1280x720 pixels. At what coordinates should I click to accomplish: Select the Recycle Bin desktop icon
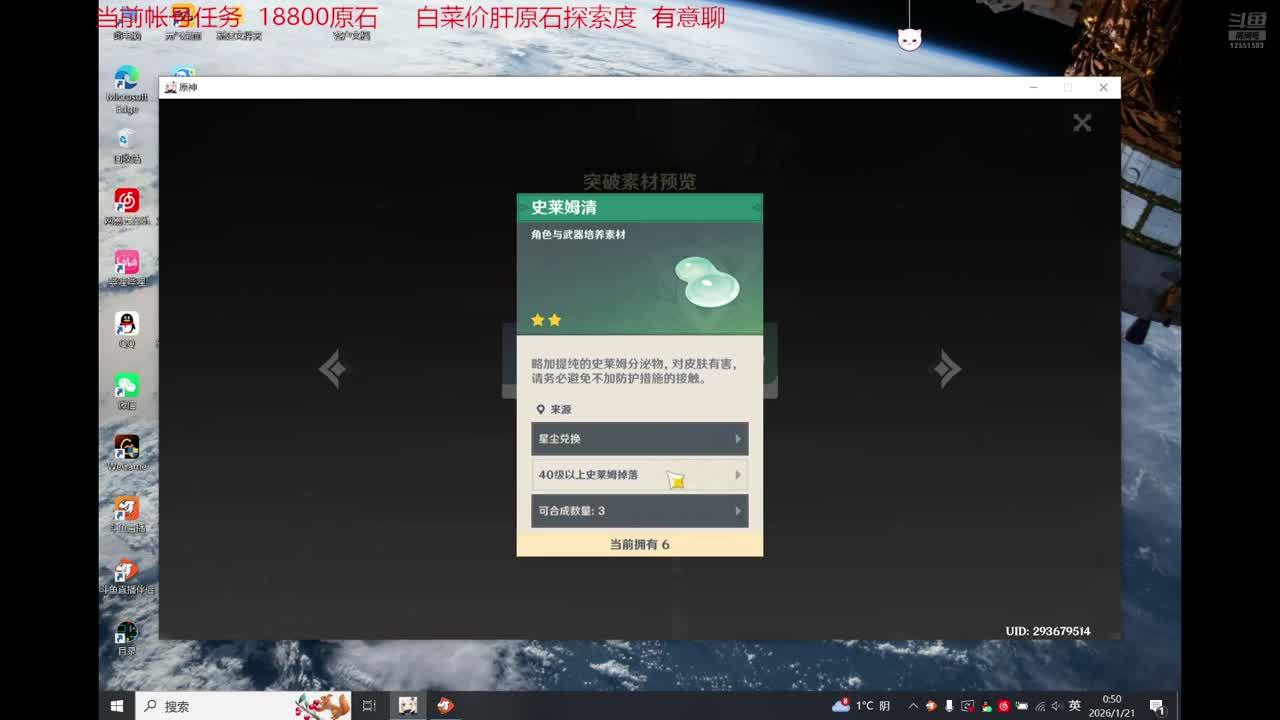pos(126,145)
